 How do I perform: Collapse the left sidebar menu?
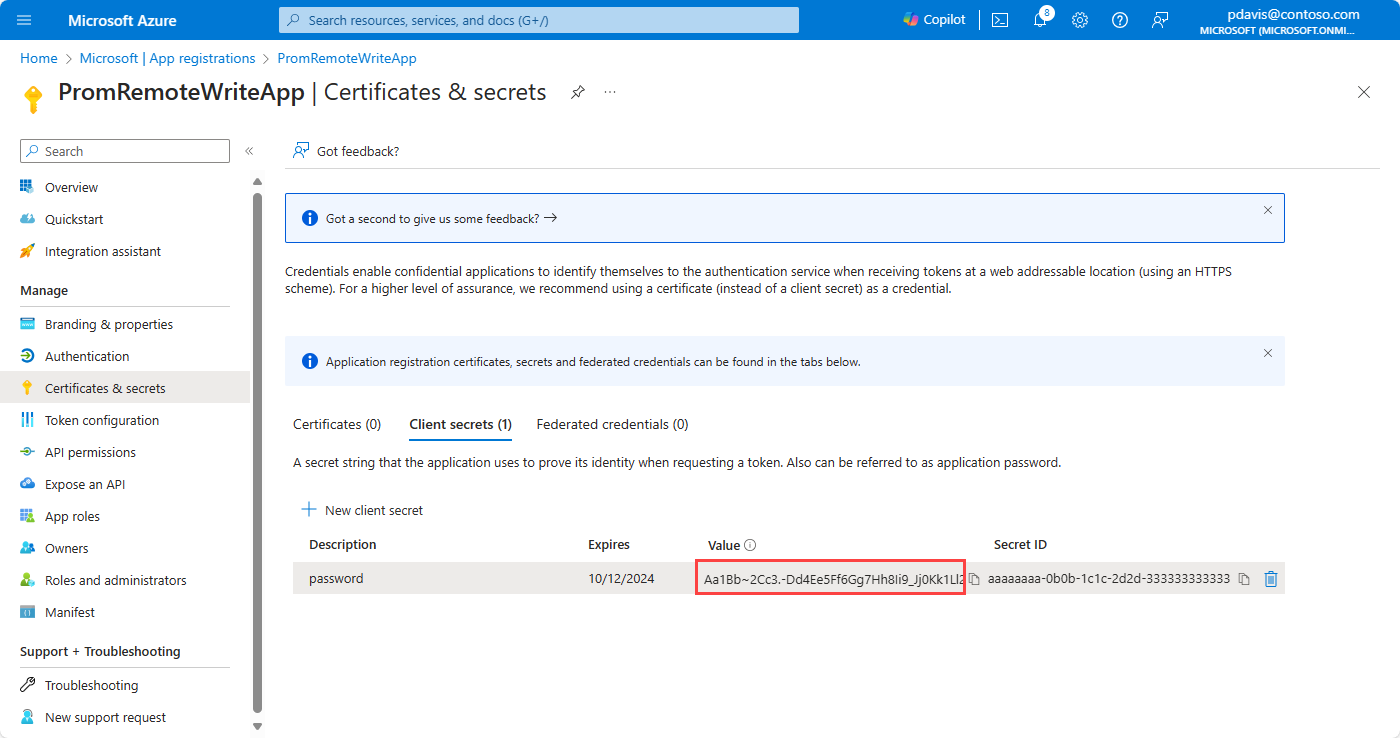coord(249,151)
